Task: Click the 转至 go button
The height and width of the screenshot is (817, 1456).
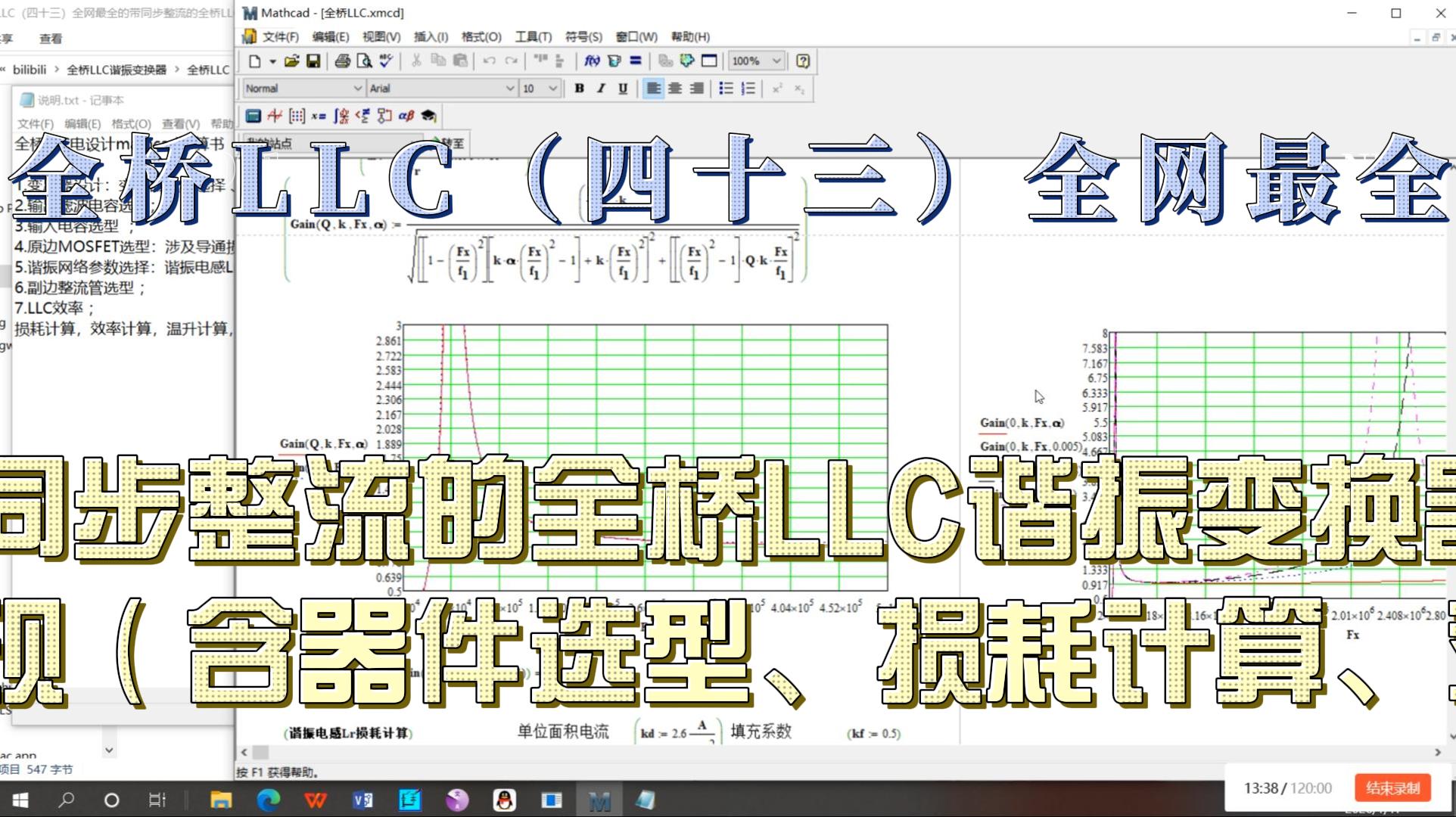Action: click(x=450, y=143)
